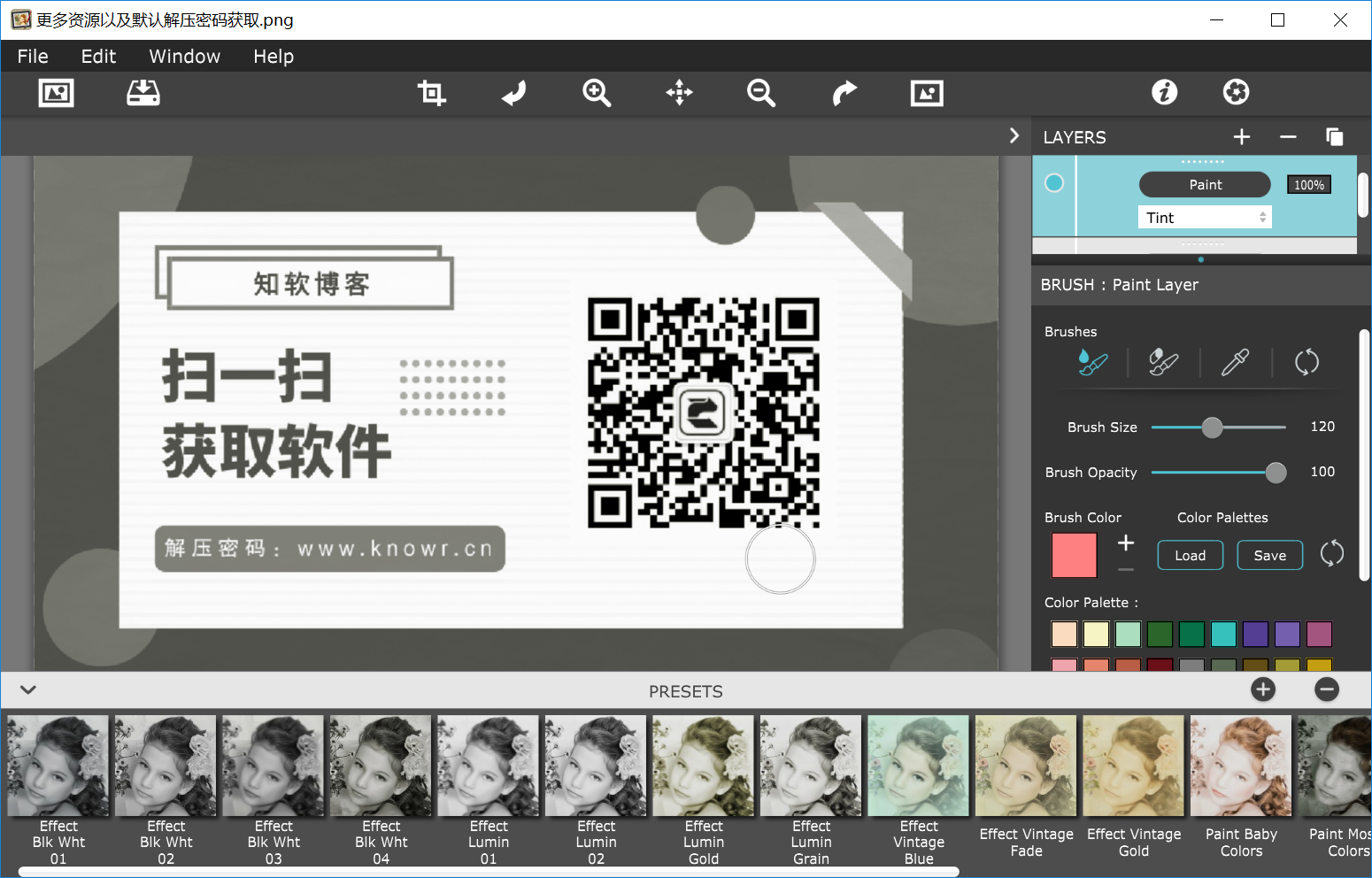Screen dimensions: 1372x878
Task: Zoom in with magnifier plus icon
Action: (x=597, y=93)
